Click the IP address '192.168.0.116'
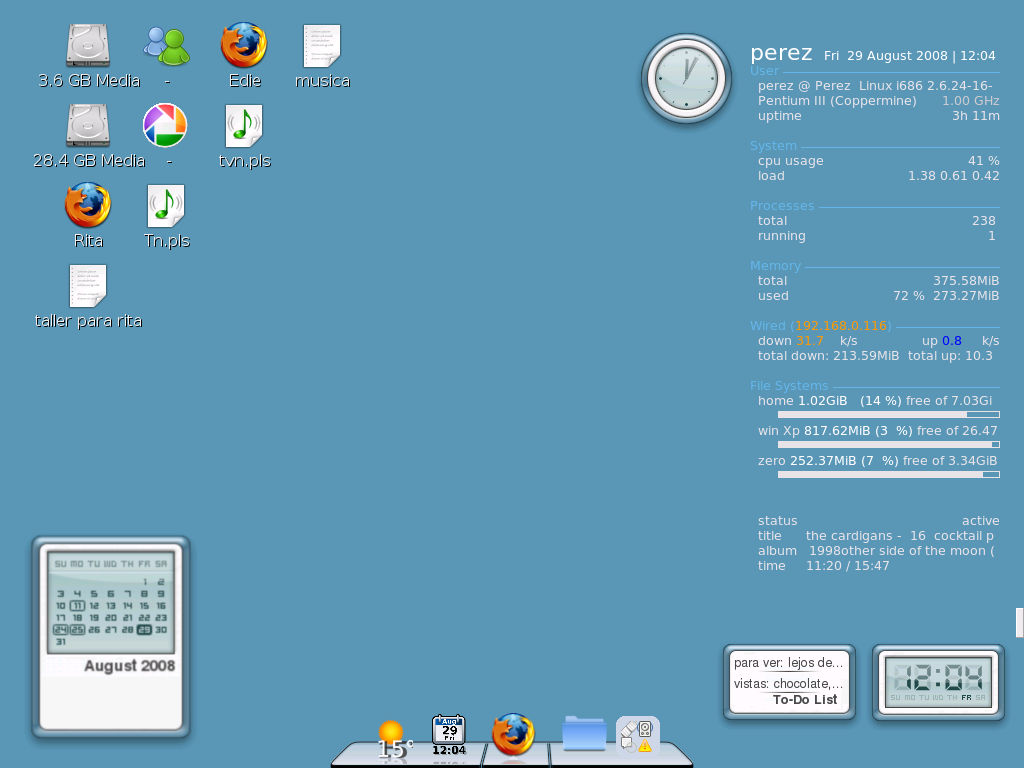Image resolution: width=1024 pixels, height=768 pixels. 841,326
